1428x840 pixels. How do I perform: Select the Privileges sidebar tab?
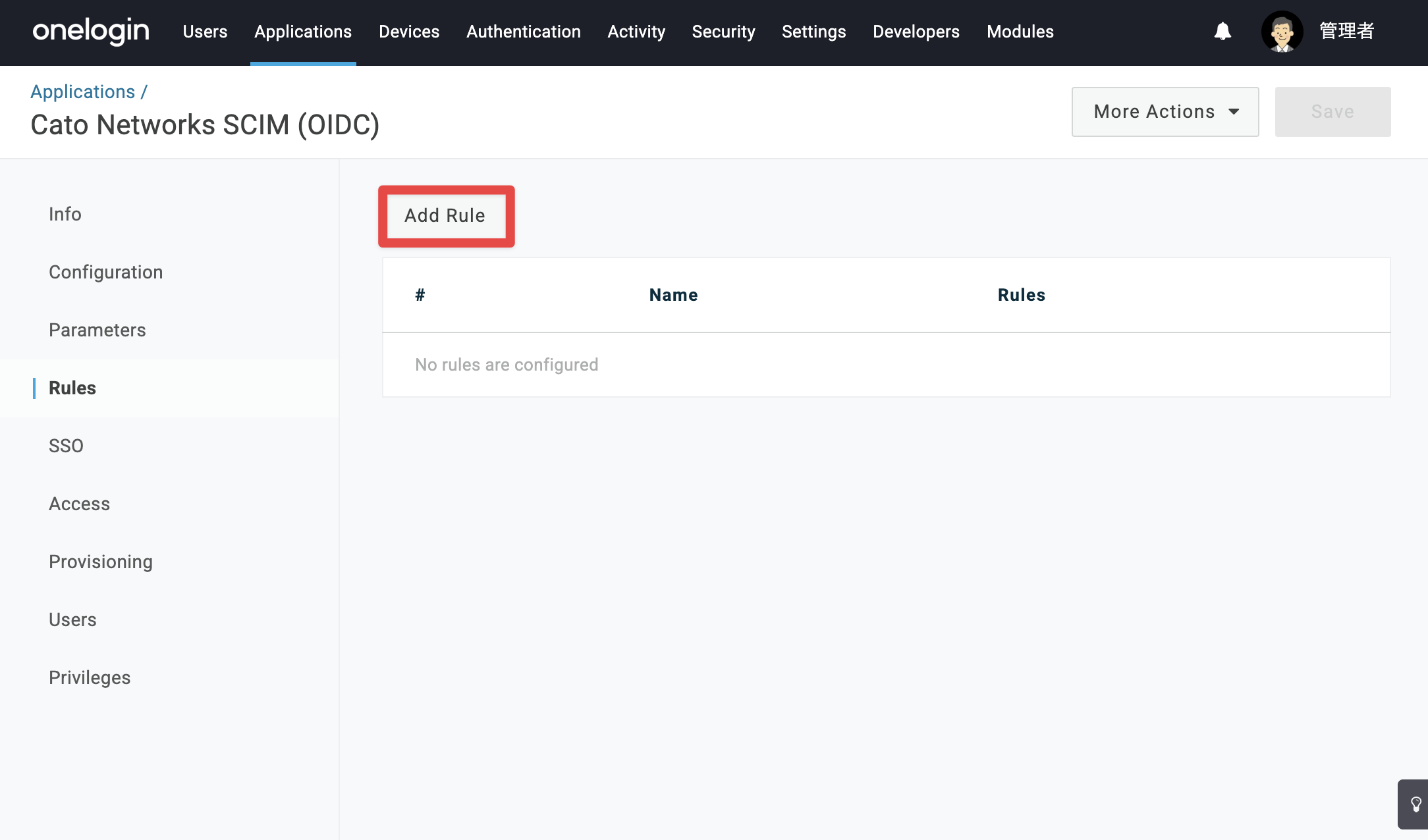[x=90, y=678]
